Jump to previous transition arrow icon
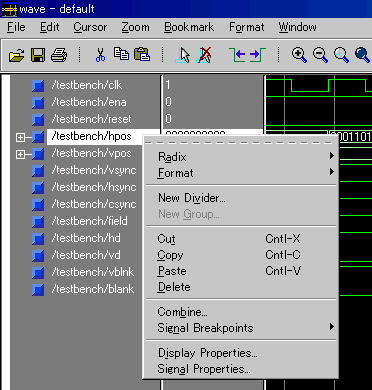372x390 pixels. pyautogui.click(x=237, y=55)
